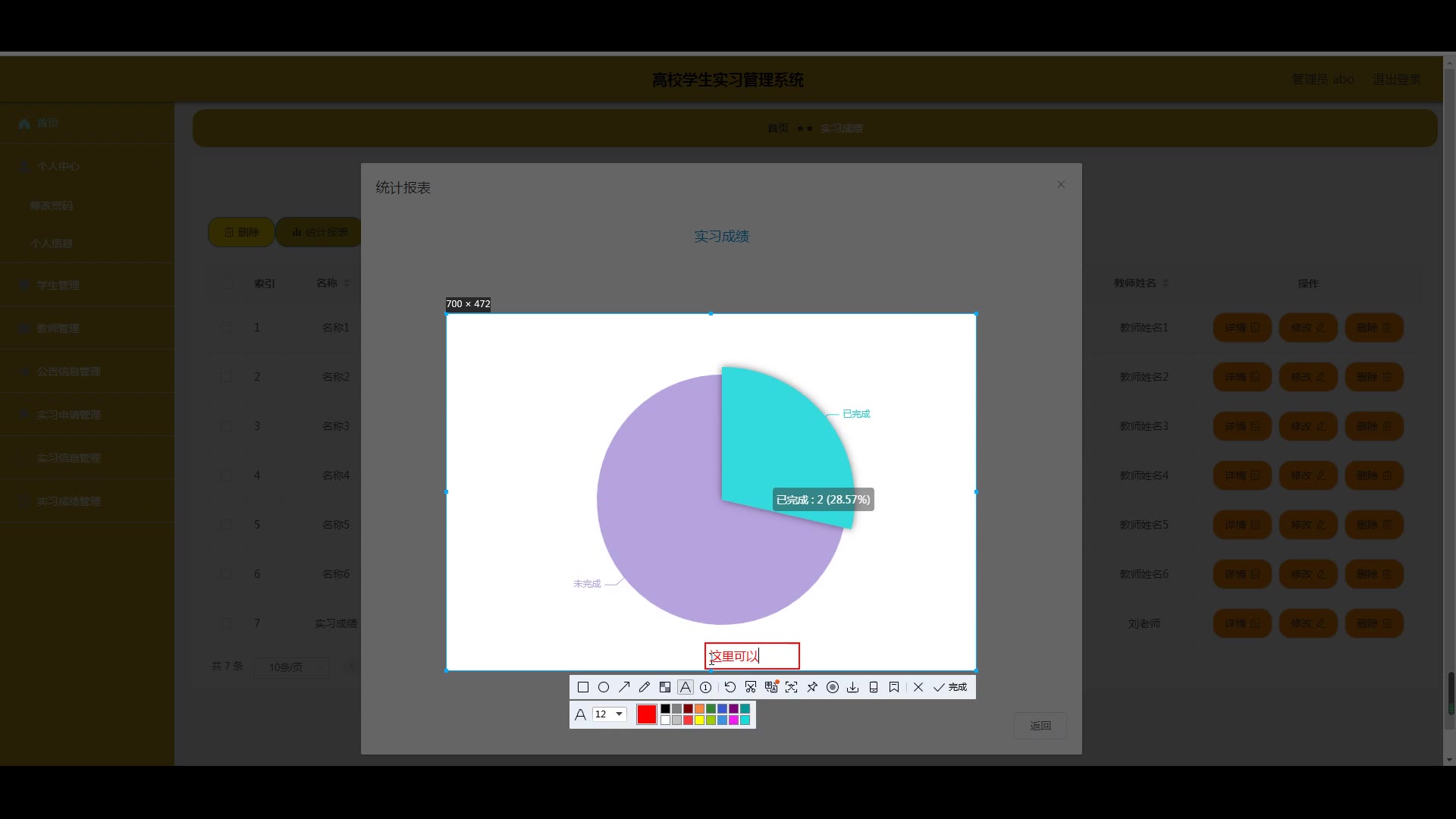Expand 公告信息管理 sidebar menu

click(x=87, y=372)
